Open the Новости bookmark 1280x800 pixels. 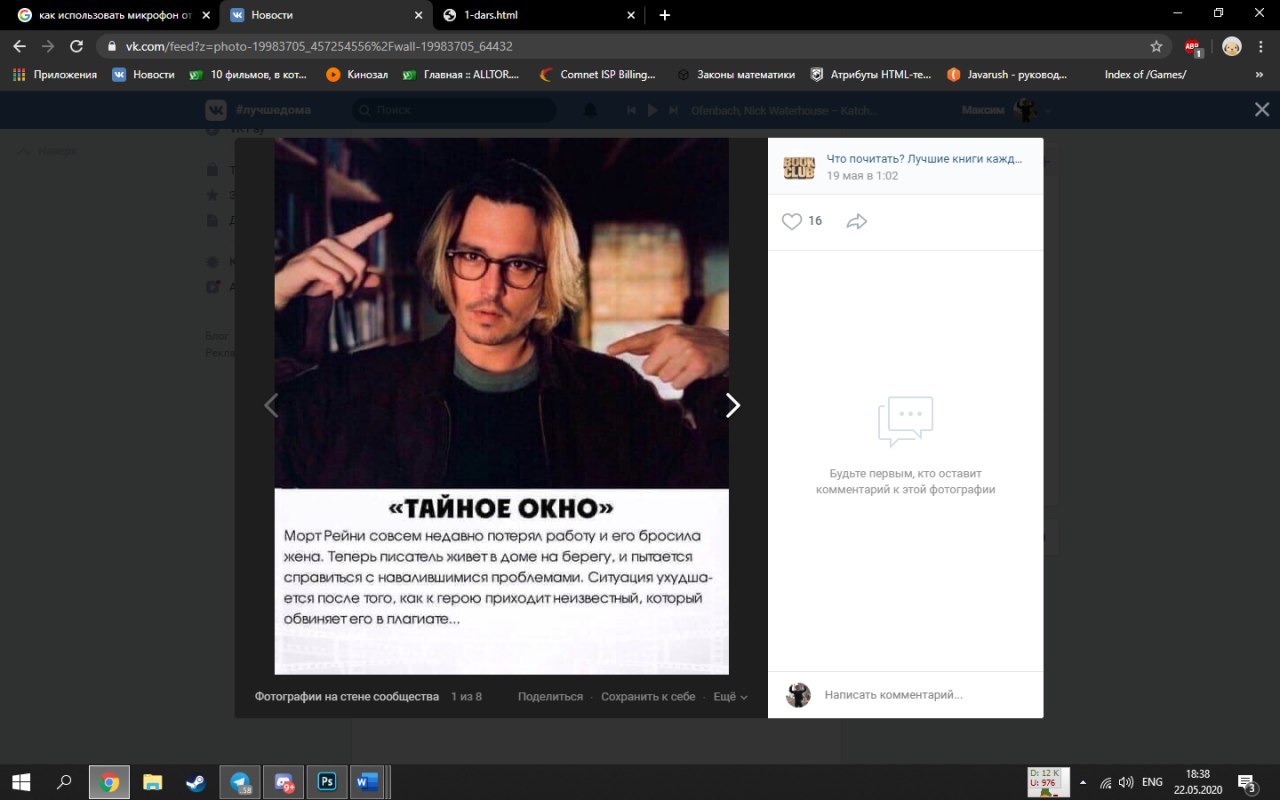[x=143, y=74]
